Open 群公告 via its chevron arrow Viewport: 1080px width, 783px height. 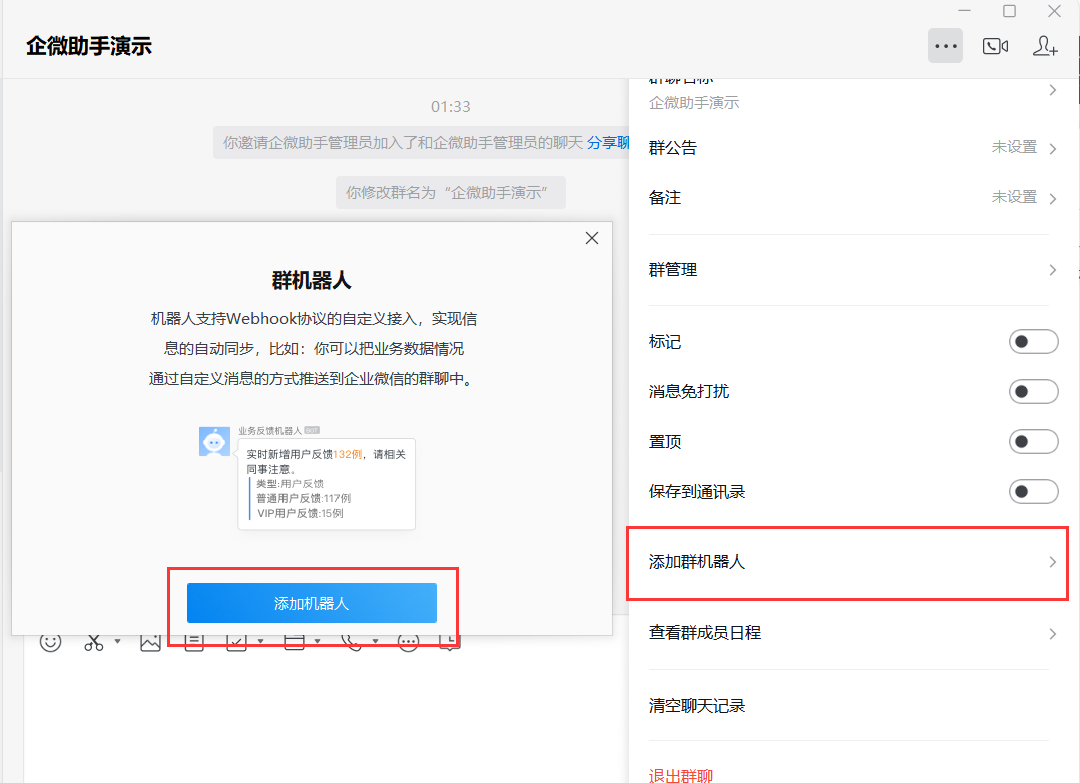pos(1052,148)
